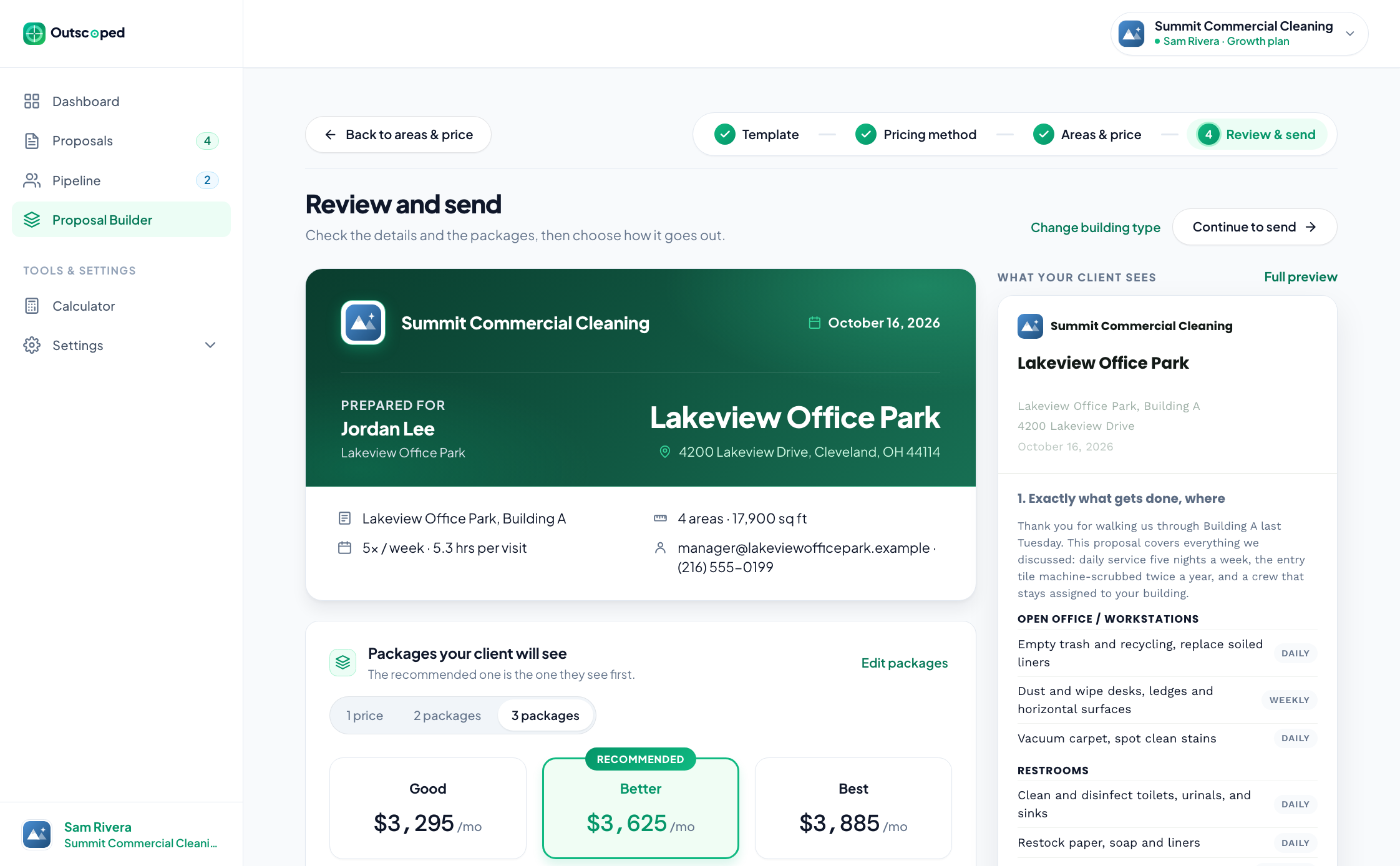Click Edit packages link
1400x866 pixels.
905,663
